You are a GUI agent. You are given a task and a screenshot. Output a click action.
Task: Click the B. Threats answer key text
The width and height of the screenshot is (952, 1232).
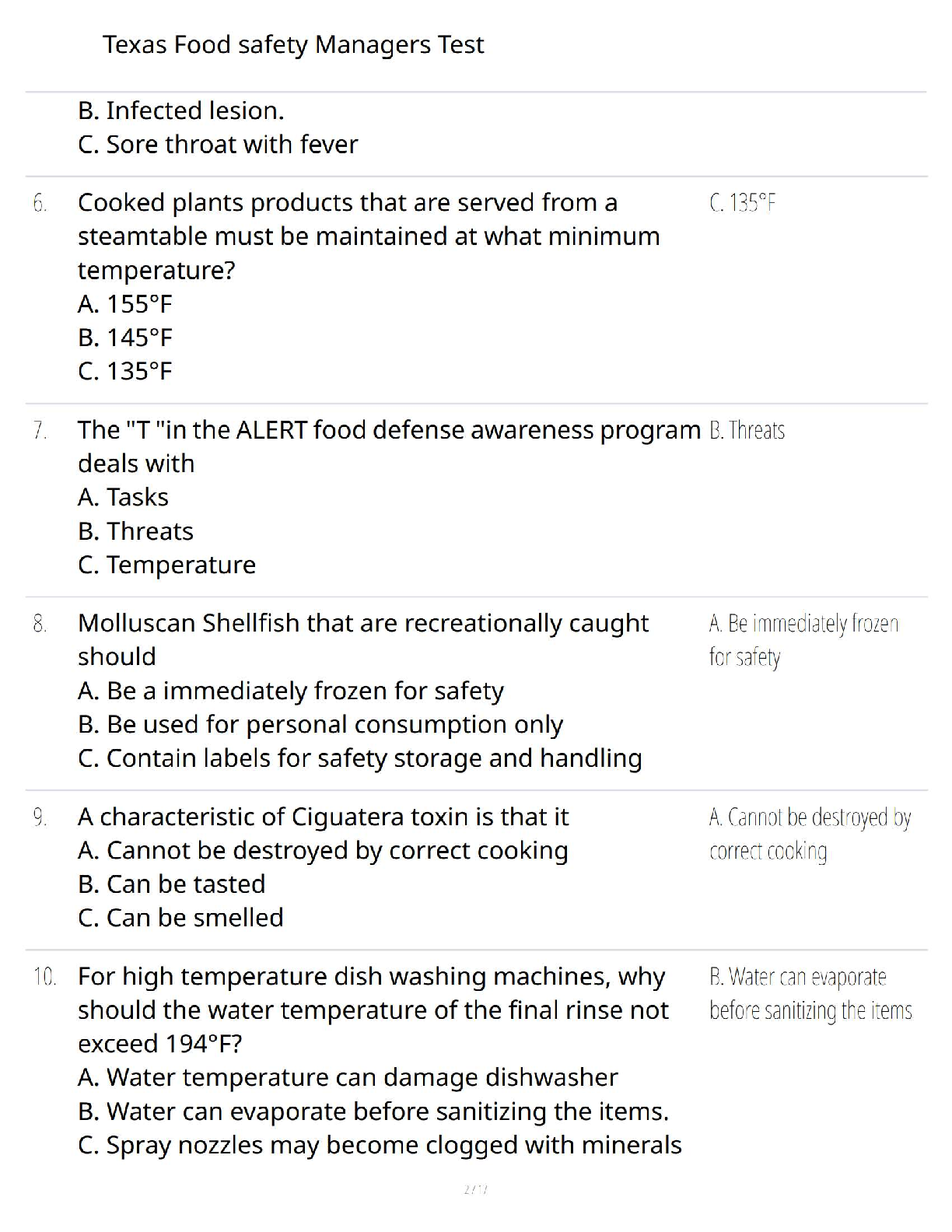[747, 430]
